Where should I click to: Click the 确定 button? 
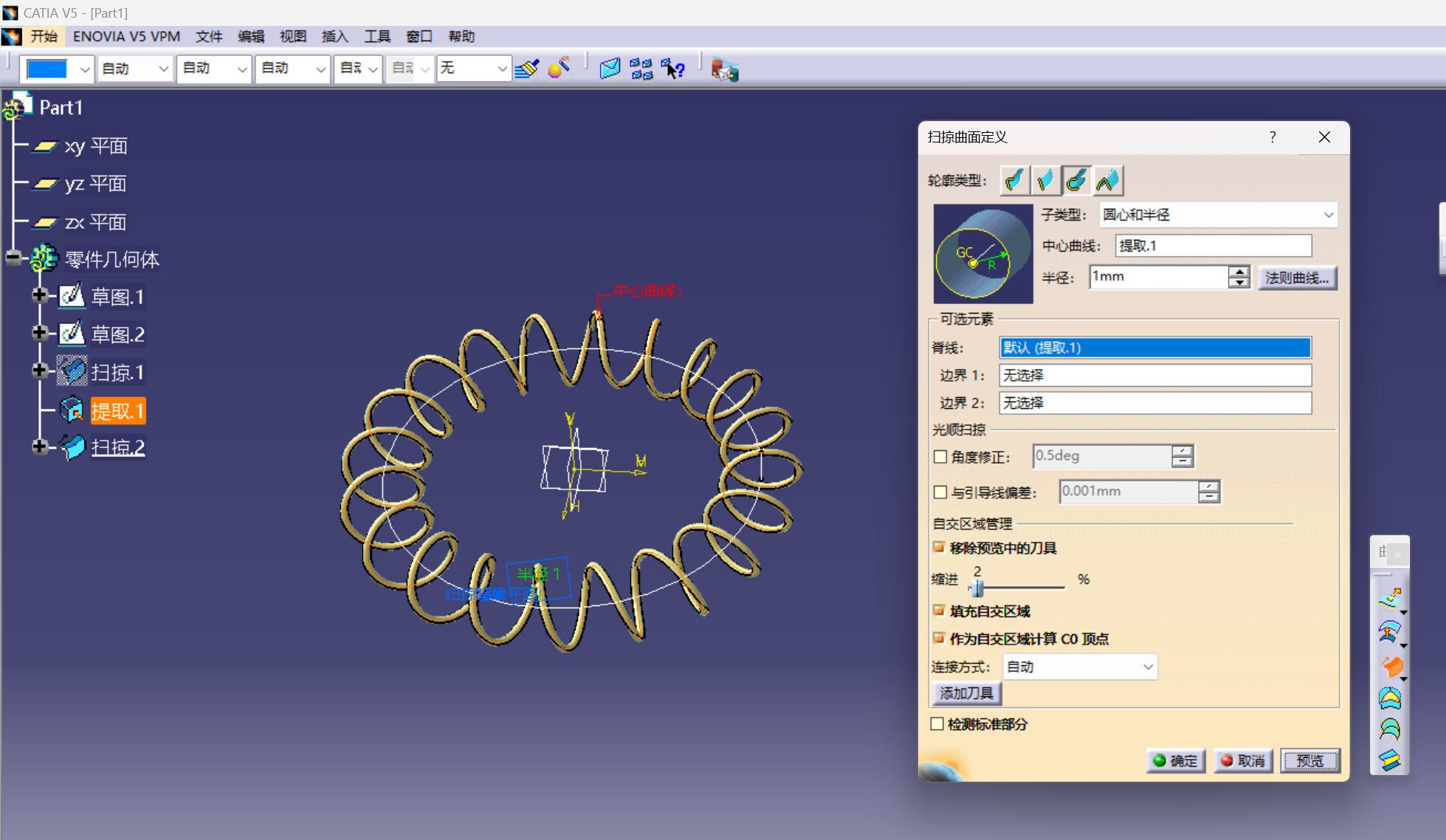coord(1176,760)
